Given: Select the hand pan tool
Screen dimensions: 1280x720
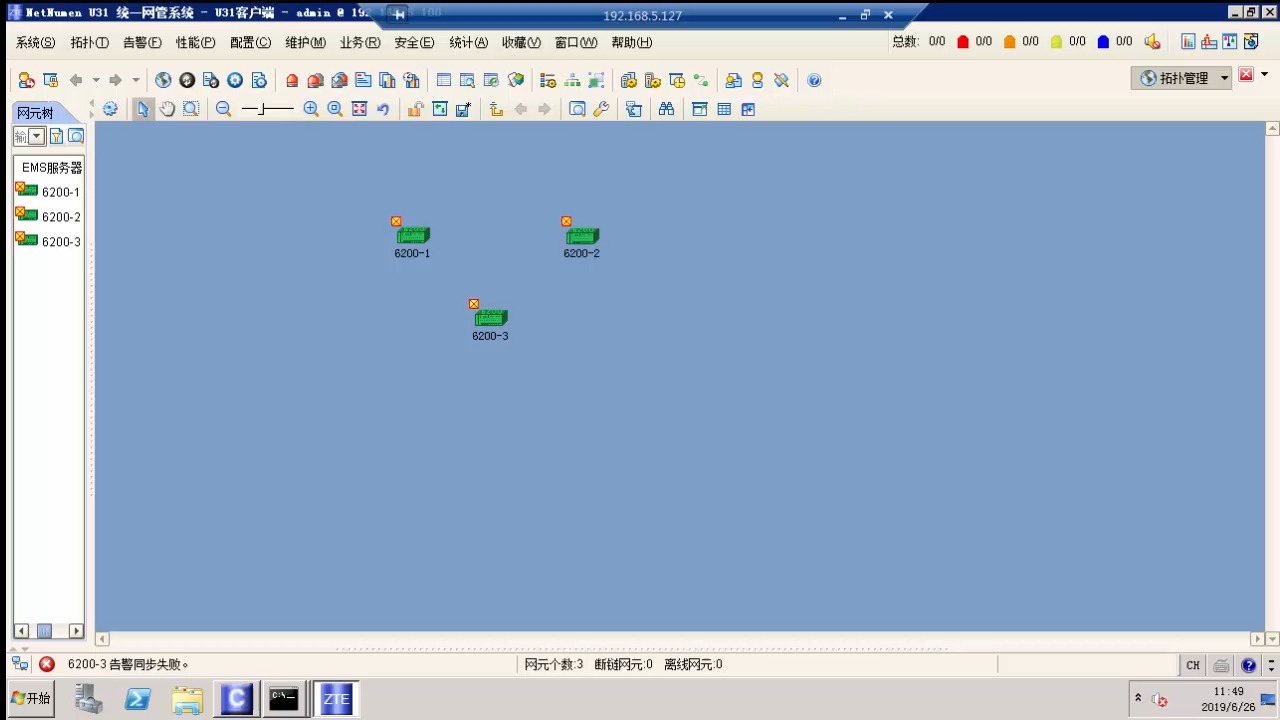Looking at the screenshot, I should point(167,109).
